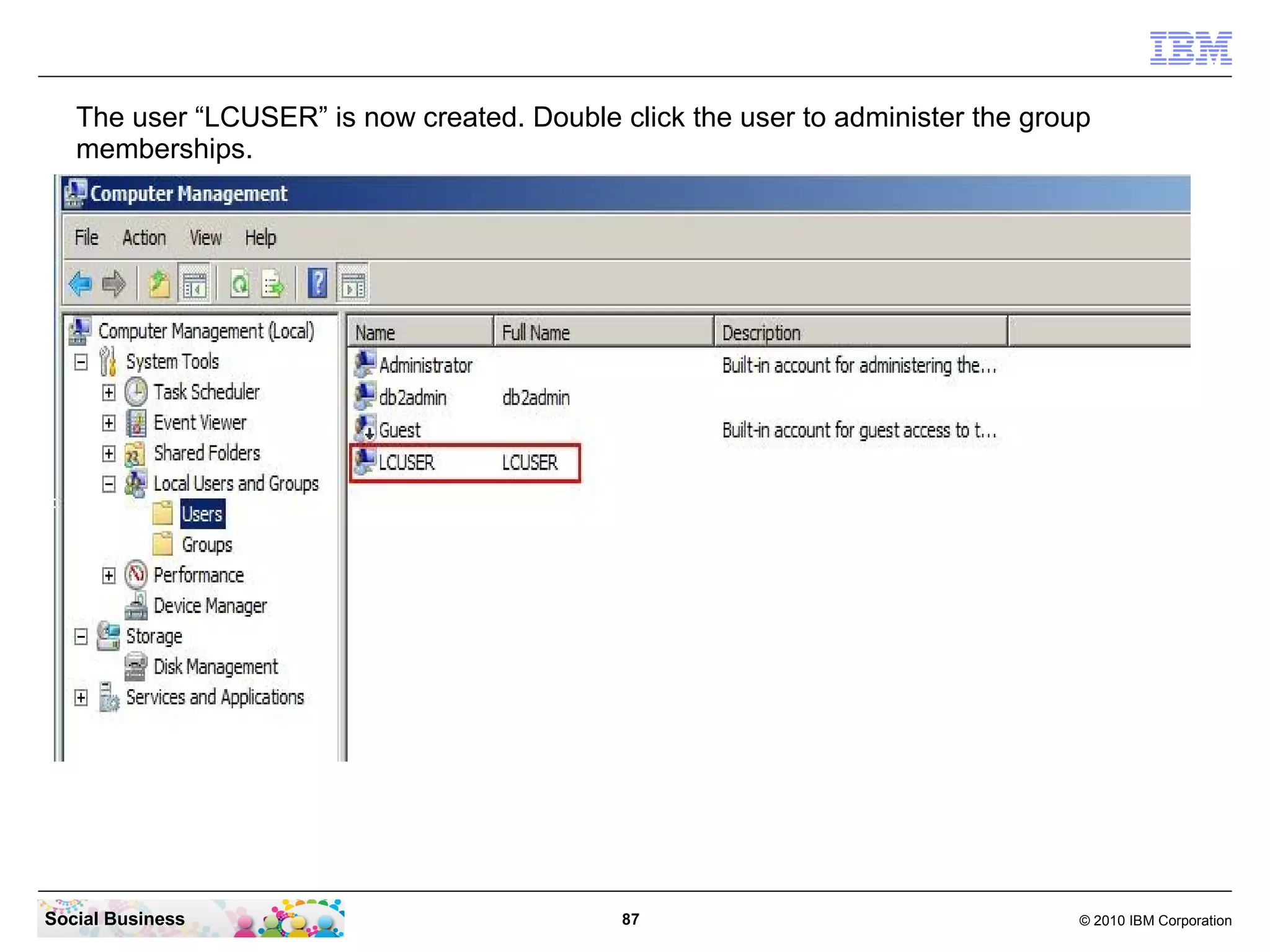Click the Back arrow toolbar icon
This screenshot has width=1270, height=952.
pyautogui.click(x=80, y=284)
